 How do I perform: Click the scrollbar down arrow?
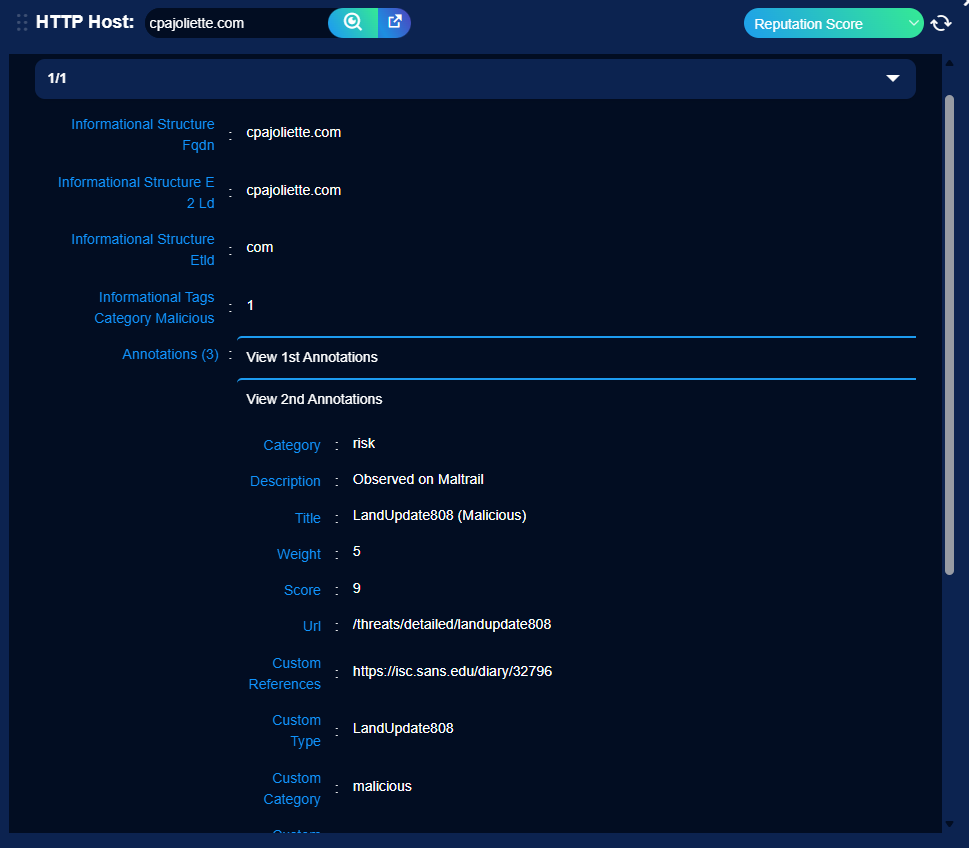[949, 824]
